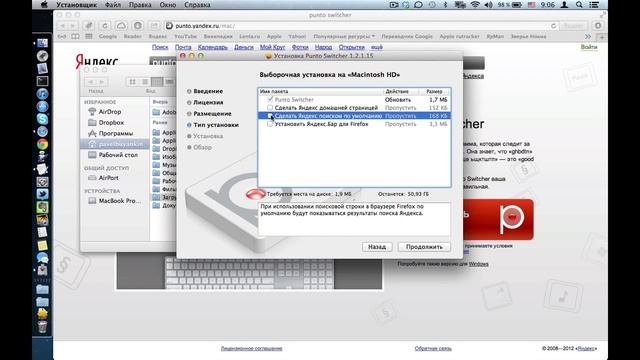Open the Файл menu
The width and height of the screenshot is (640, 360).
pos(113,5)
